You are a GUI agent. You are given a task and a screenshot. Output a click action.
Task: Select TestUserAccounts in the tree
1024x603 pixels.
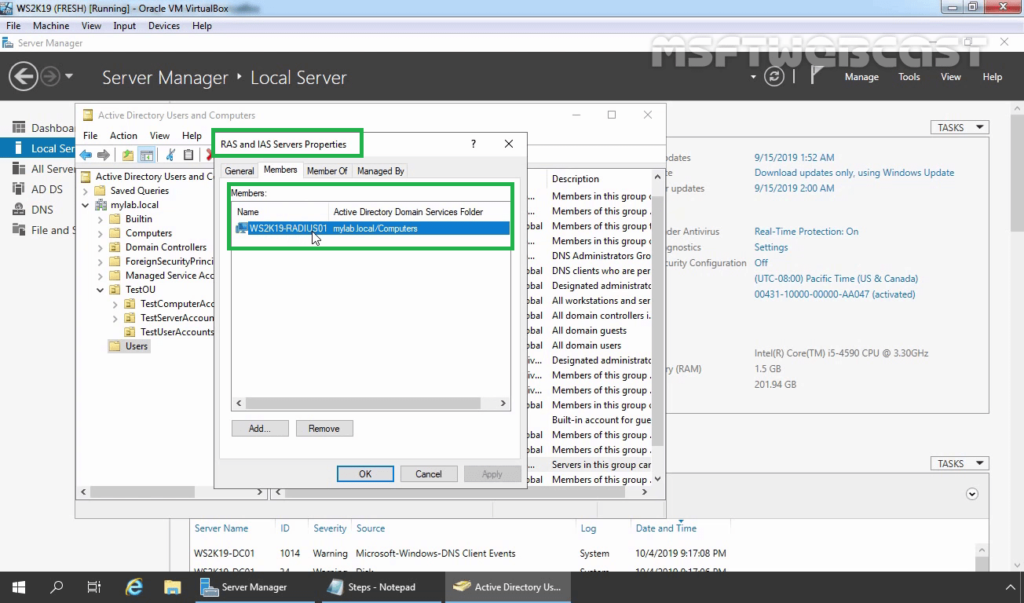coord(169,332)
